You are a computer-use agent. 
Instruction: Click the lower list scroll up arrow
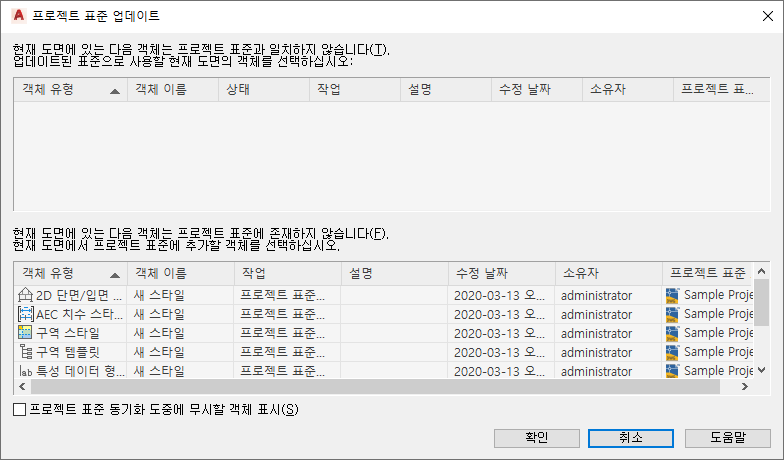[762, 271]
